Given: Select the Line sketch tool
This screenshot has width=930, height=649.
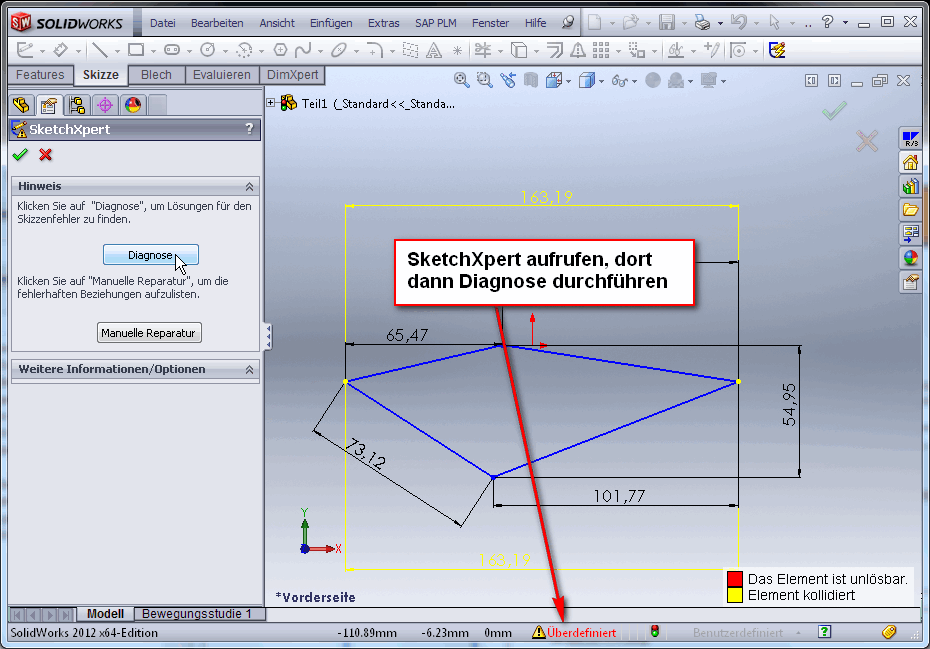Looking at the screenshot, I should (x=100, y=50).
